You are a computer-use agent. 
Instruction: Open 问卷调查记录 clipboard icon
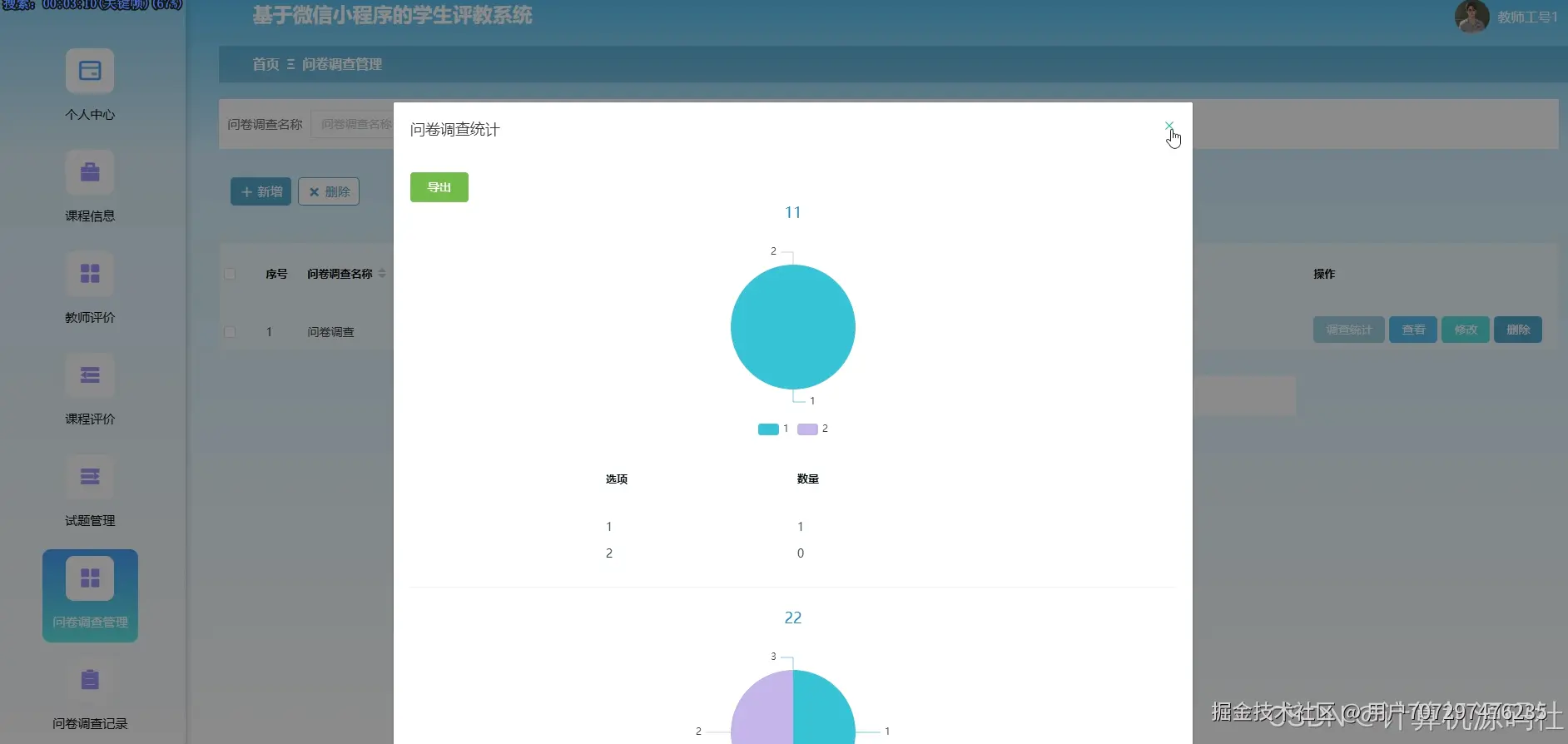pos(90,680)
